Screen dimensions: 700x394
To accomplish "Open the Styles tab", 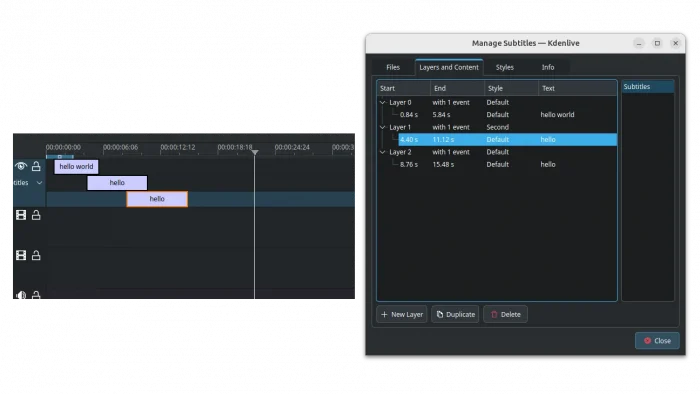I will pyautogui.click(x=504, y=67).
